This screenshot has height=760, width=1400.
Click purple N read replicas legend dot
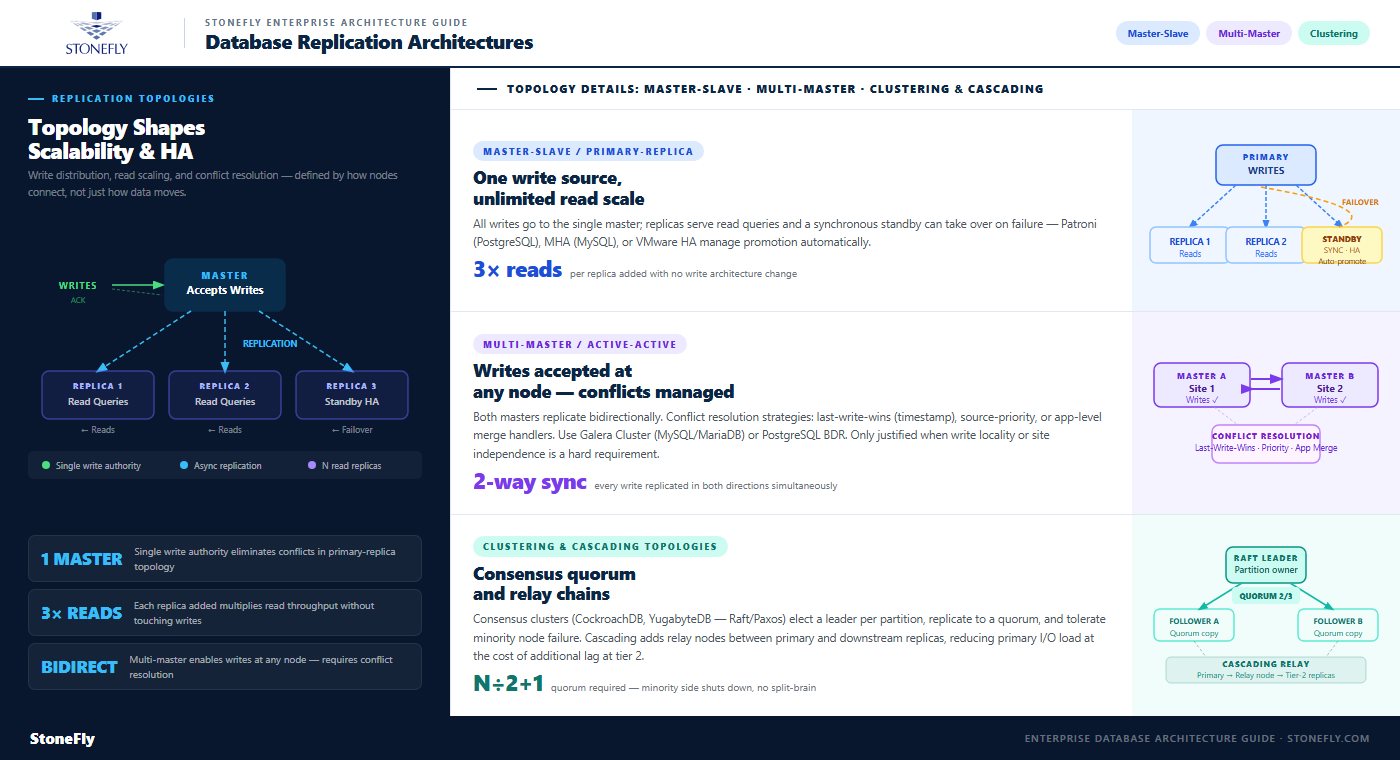(x=311, y=465)
